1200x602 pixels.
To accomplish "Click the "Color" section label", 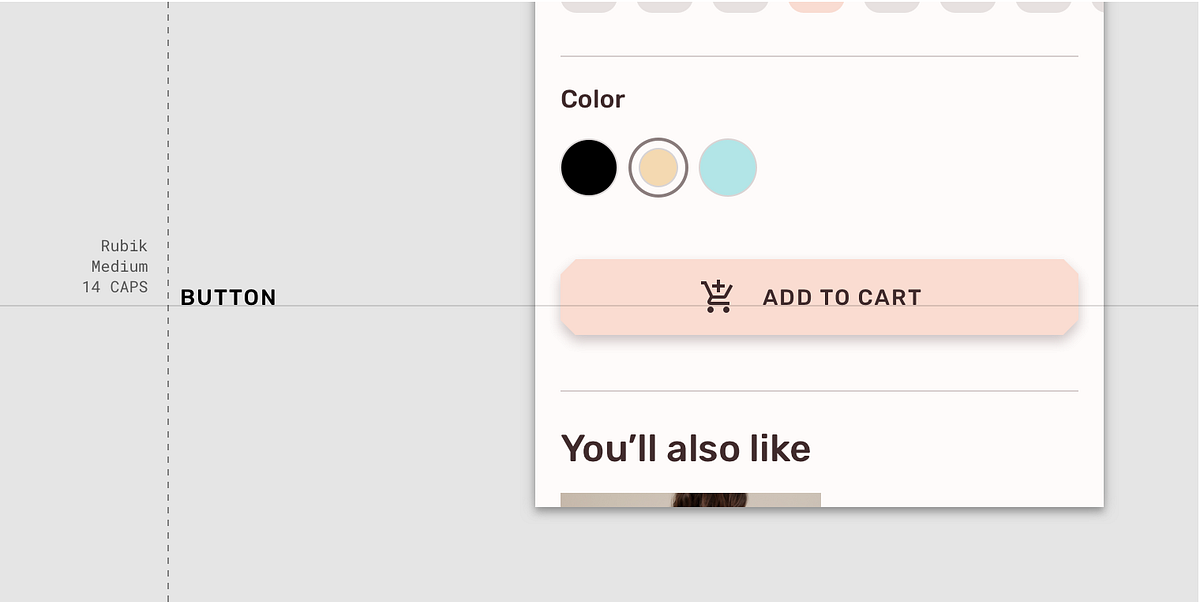I will point(593,99).
